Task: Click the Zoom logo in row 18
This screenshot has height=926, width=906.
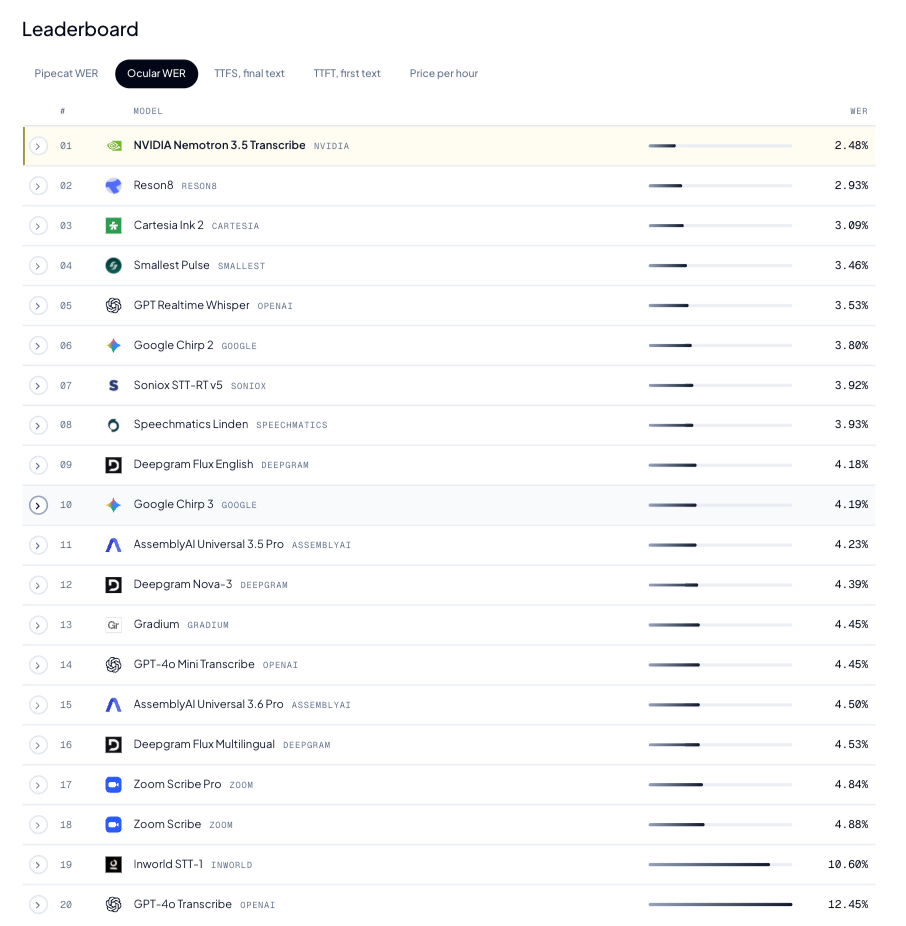Action: (x=113, y=825)
